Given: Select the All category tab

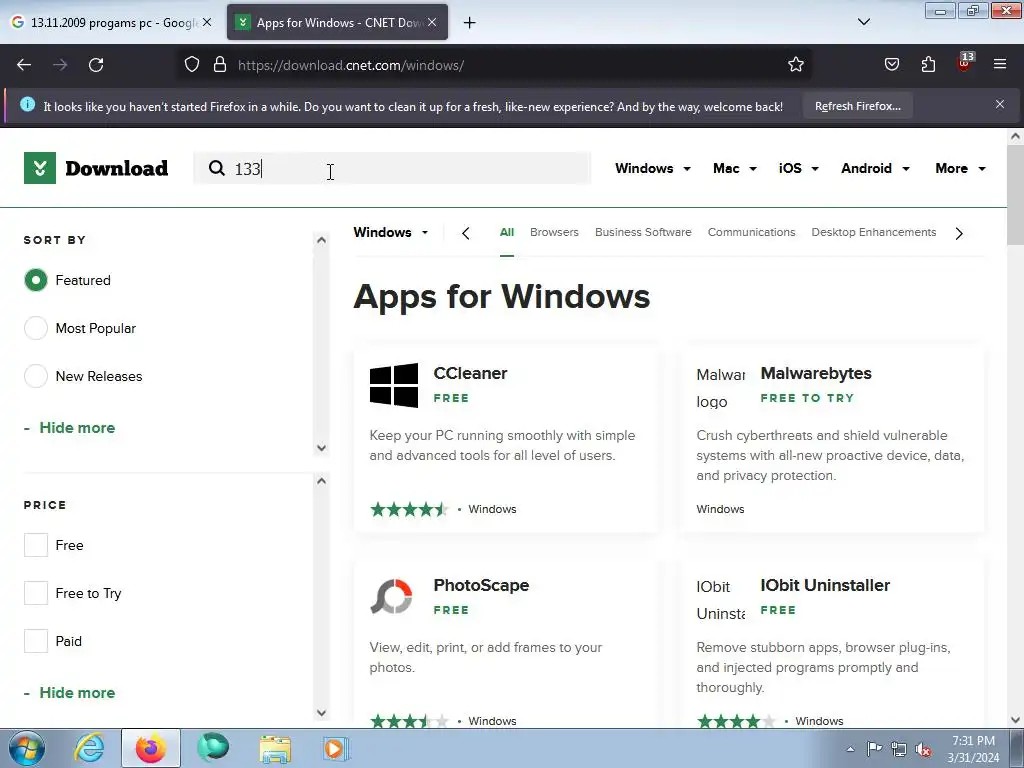Looking at the screenshot, I should pyautogui.click(x=507, y=232).
